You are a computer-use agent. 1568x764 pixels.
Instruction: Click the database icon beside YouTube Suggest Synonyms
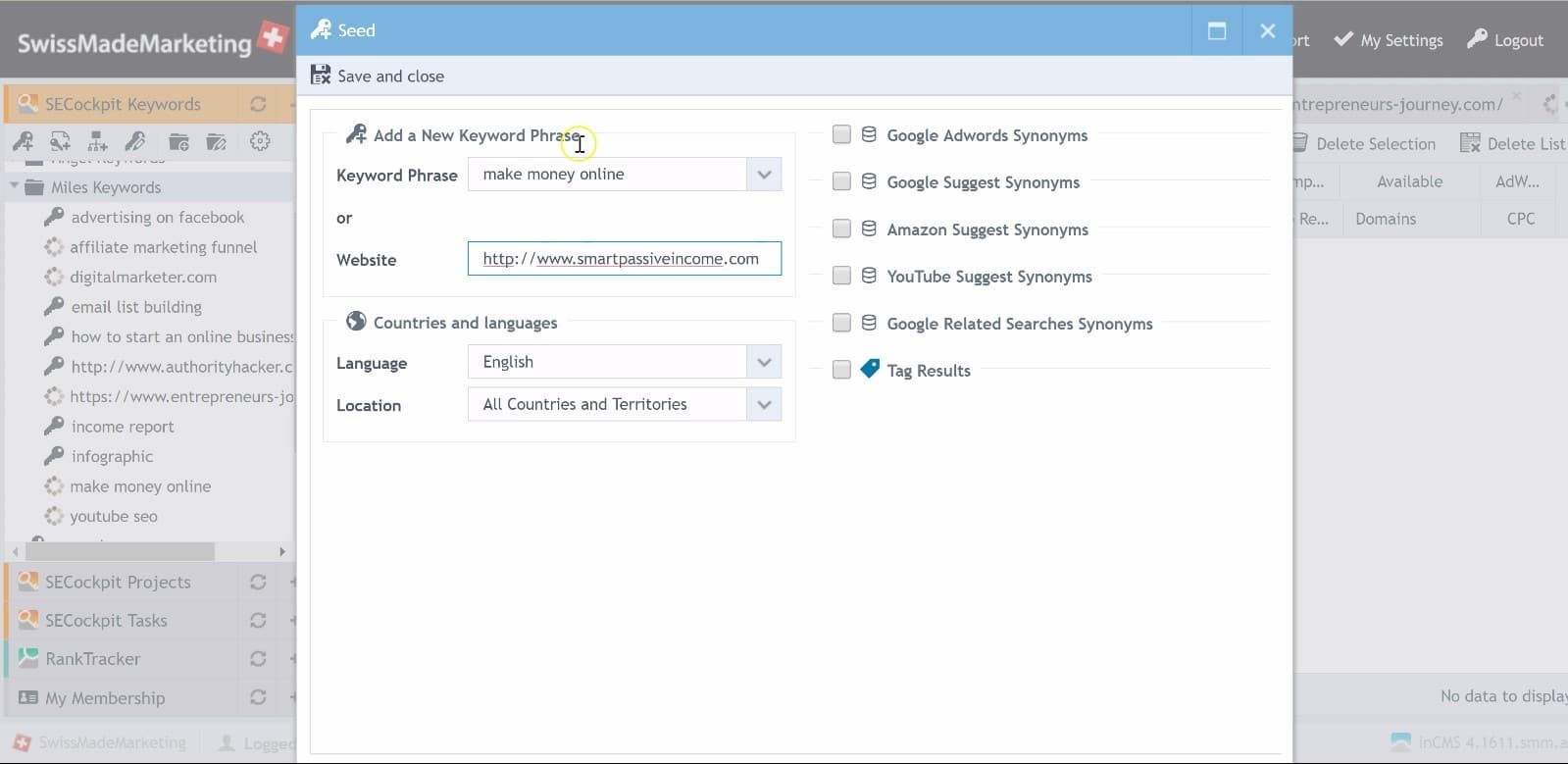click(869, 276)
